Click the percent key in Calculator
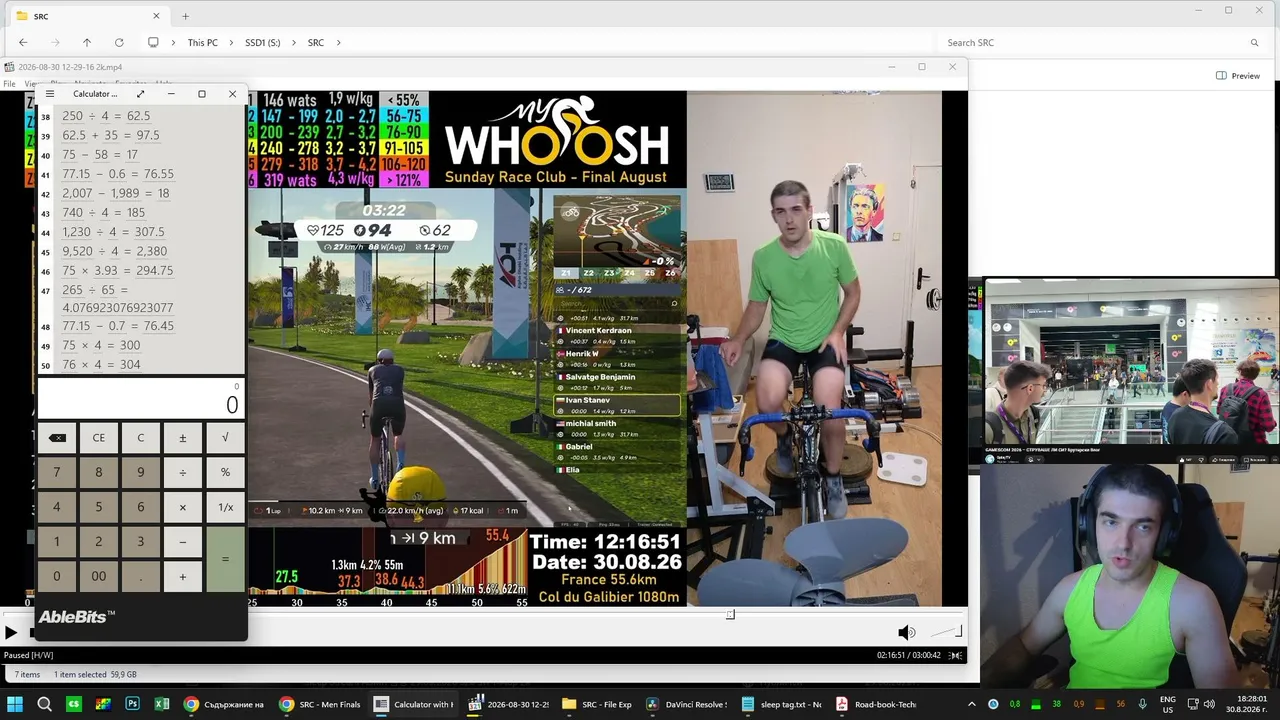 coord(225,473)
